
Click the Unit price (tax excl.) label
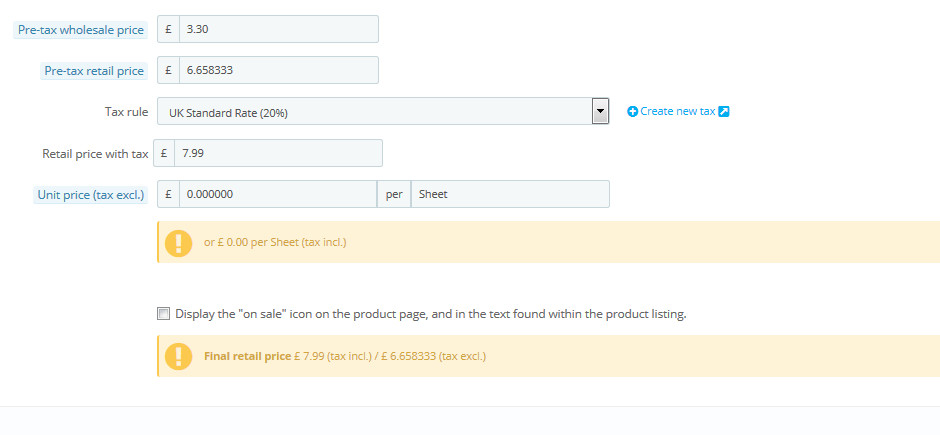tap(91, 195)
